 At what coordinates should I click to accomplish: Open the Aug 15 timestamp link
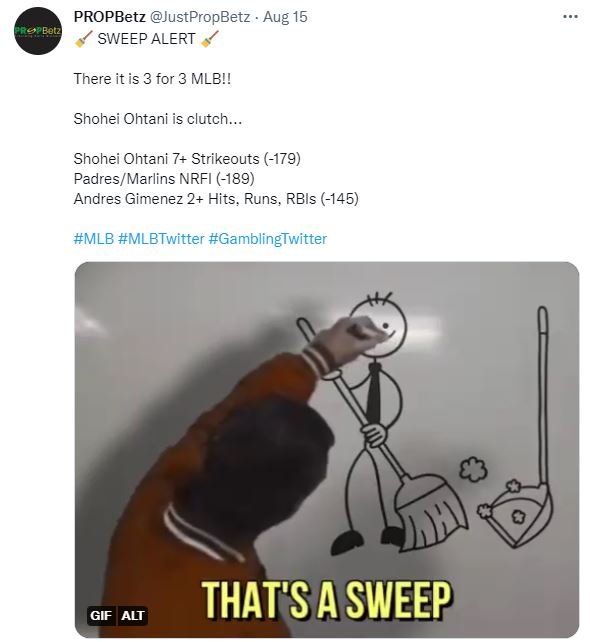coord(285,17)
